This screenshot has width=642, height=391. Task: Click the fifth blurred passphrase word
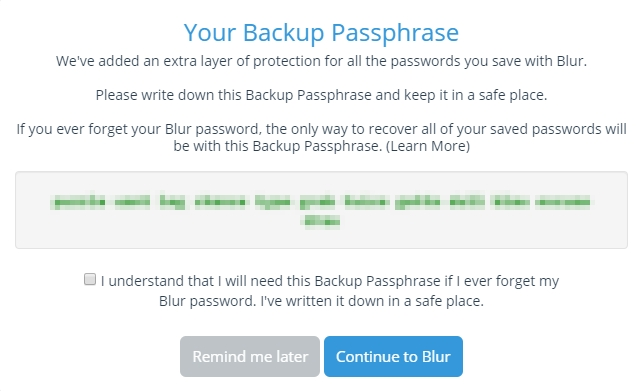tap(273, 201)
